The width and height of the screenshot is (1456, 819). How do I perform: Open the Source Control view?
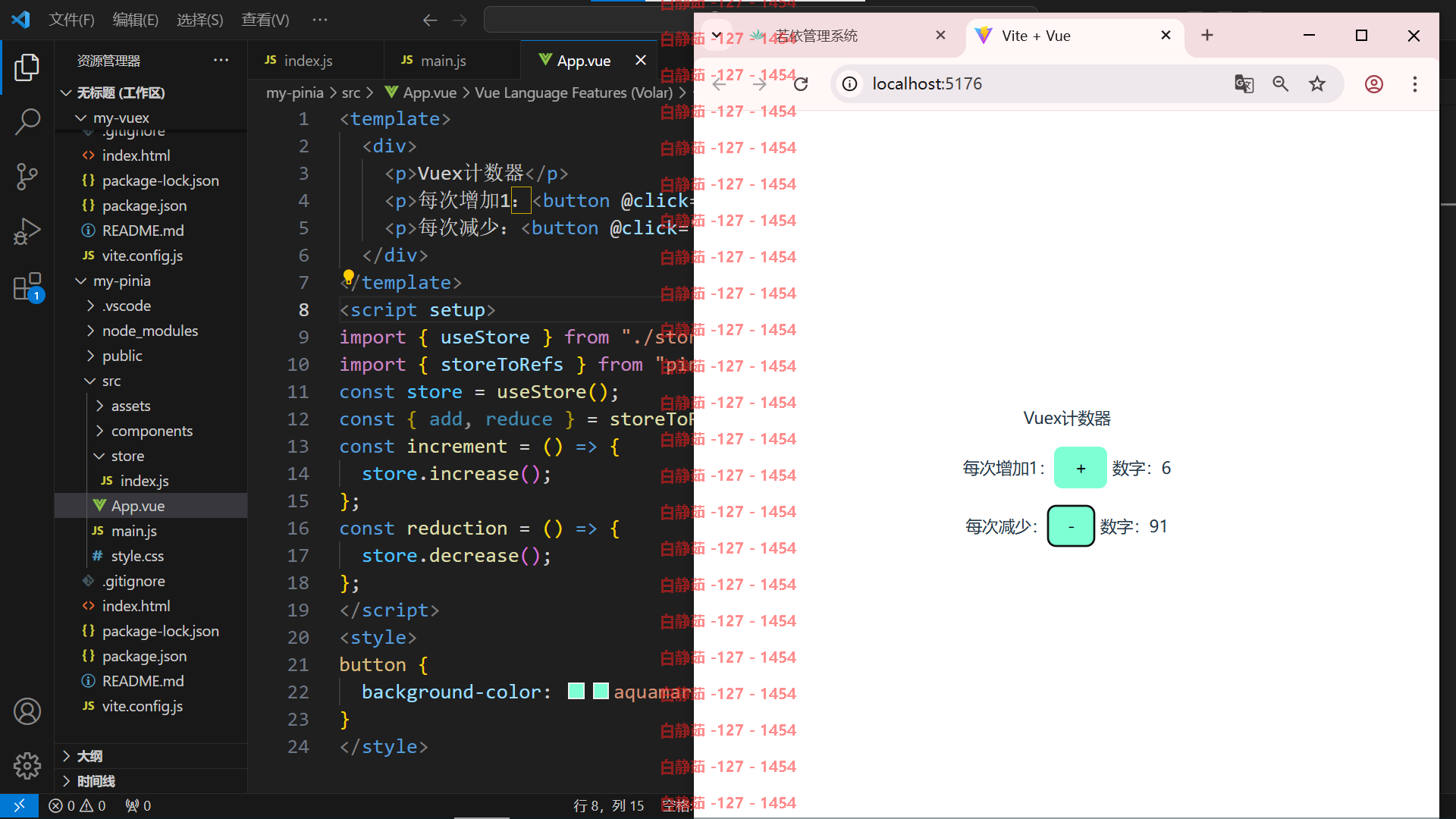click(x=27, y=176)
